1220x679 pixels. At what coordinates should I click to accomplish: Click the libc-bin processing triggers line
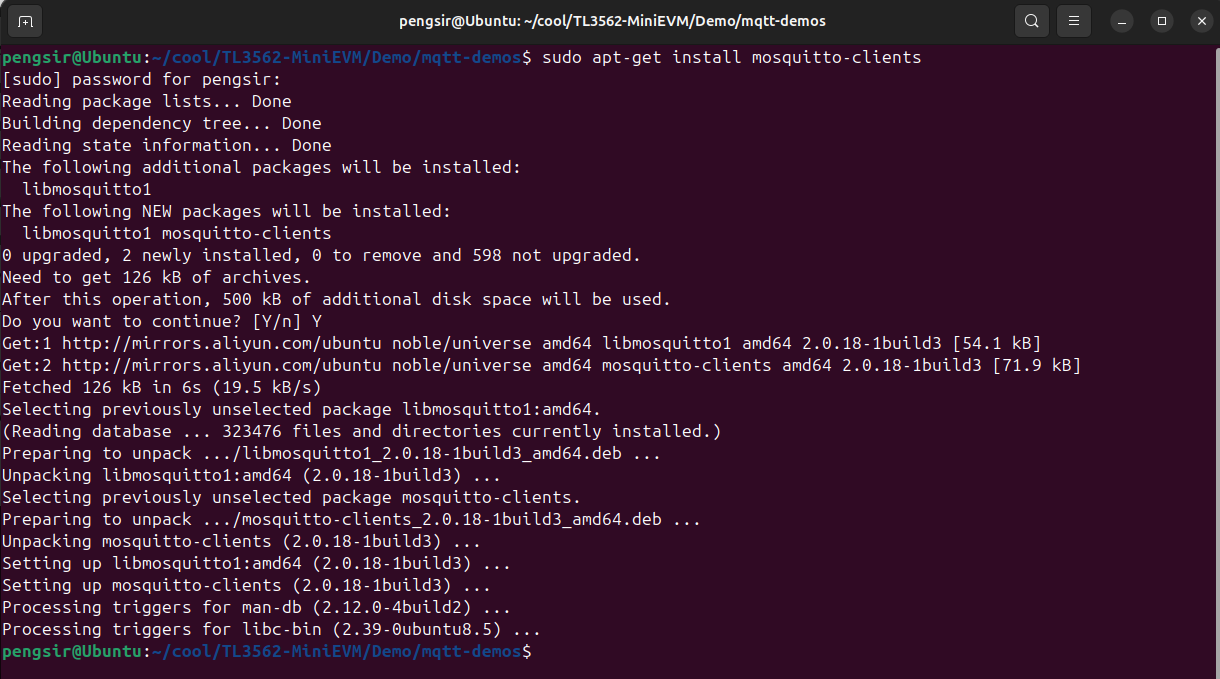point(271,629)
